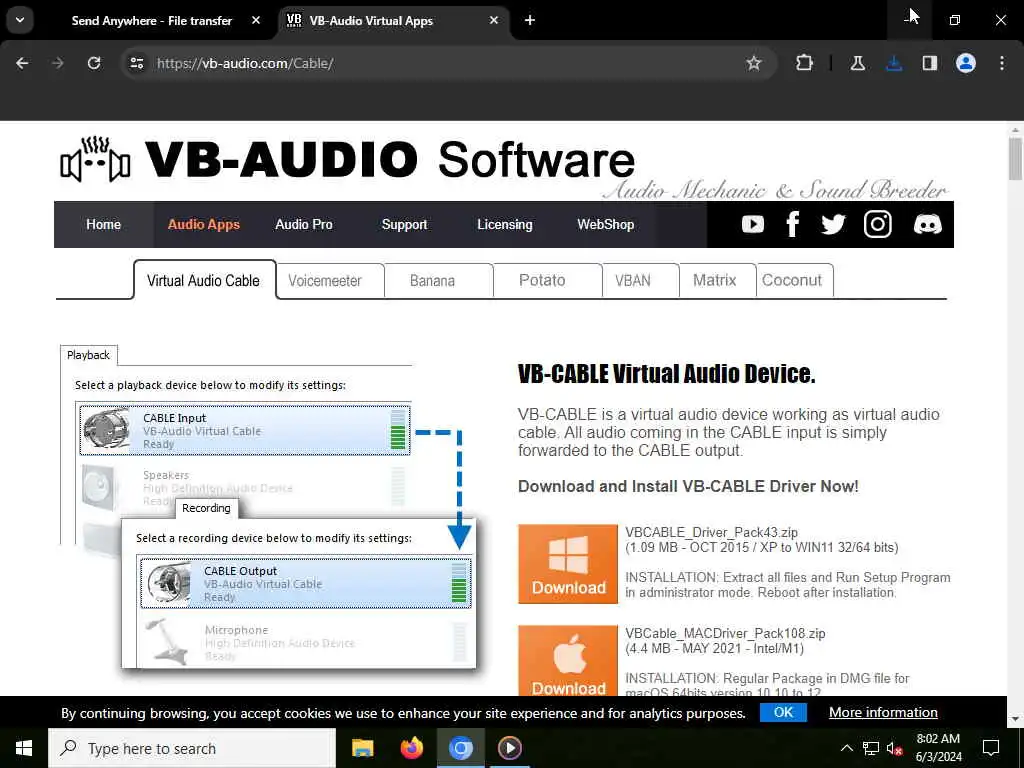The image size is (1024, 768).
Task: Click the Windows Download button
Action: tap(568, 564)
